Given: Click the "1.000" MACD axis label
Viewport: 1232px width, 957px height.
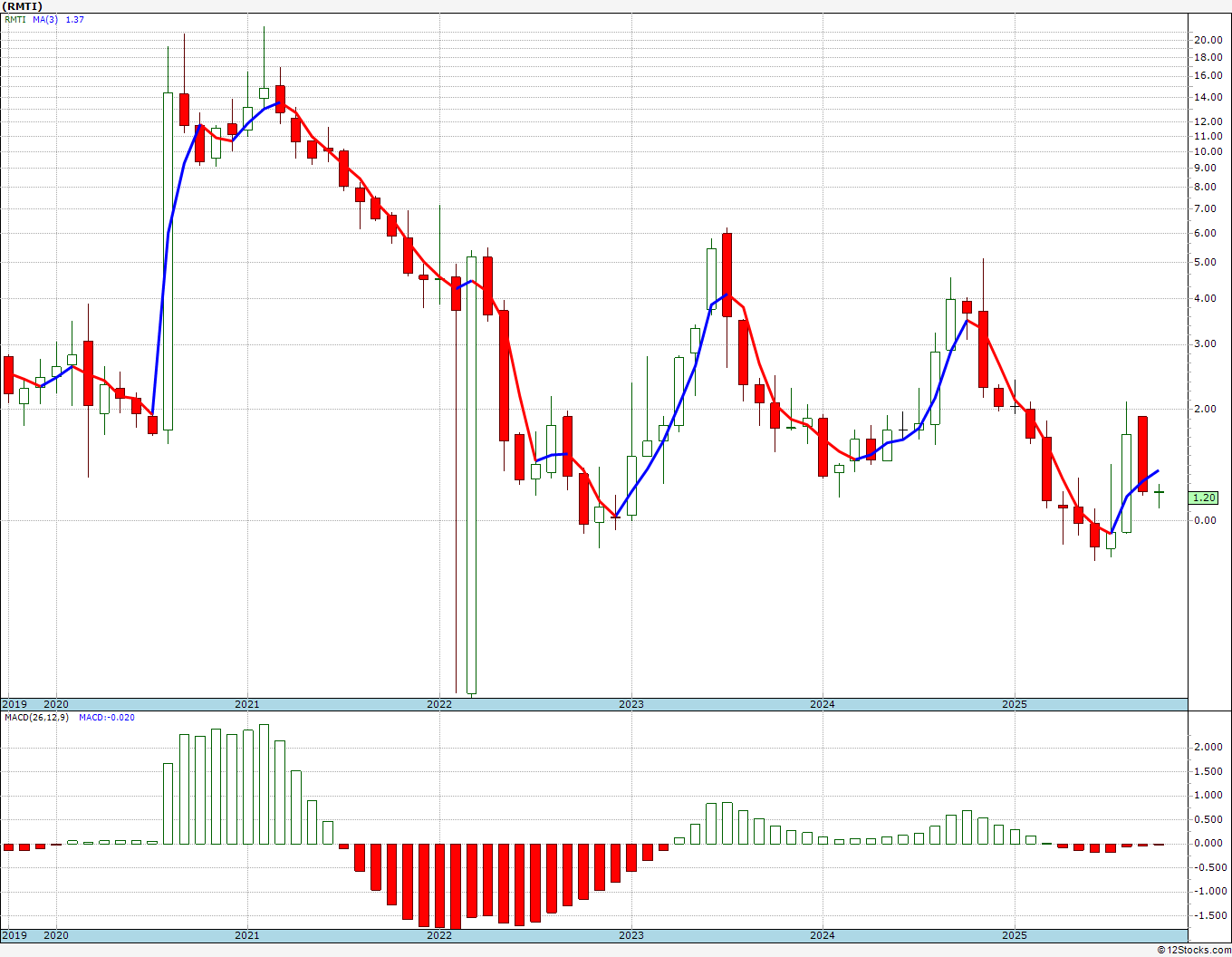Looking at the screenshot, I should pos(1208,795).
